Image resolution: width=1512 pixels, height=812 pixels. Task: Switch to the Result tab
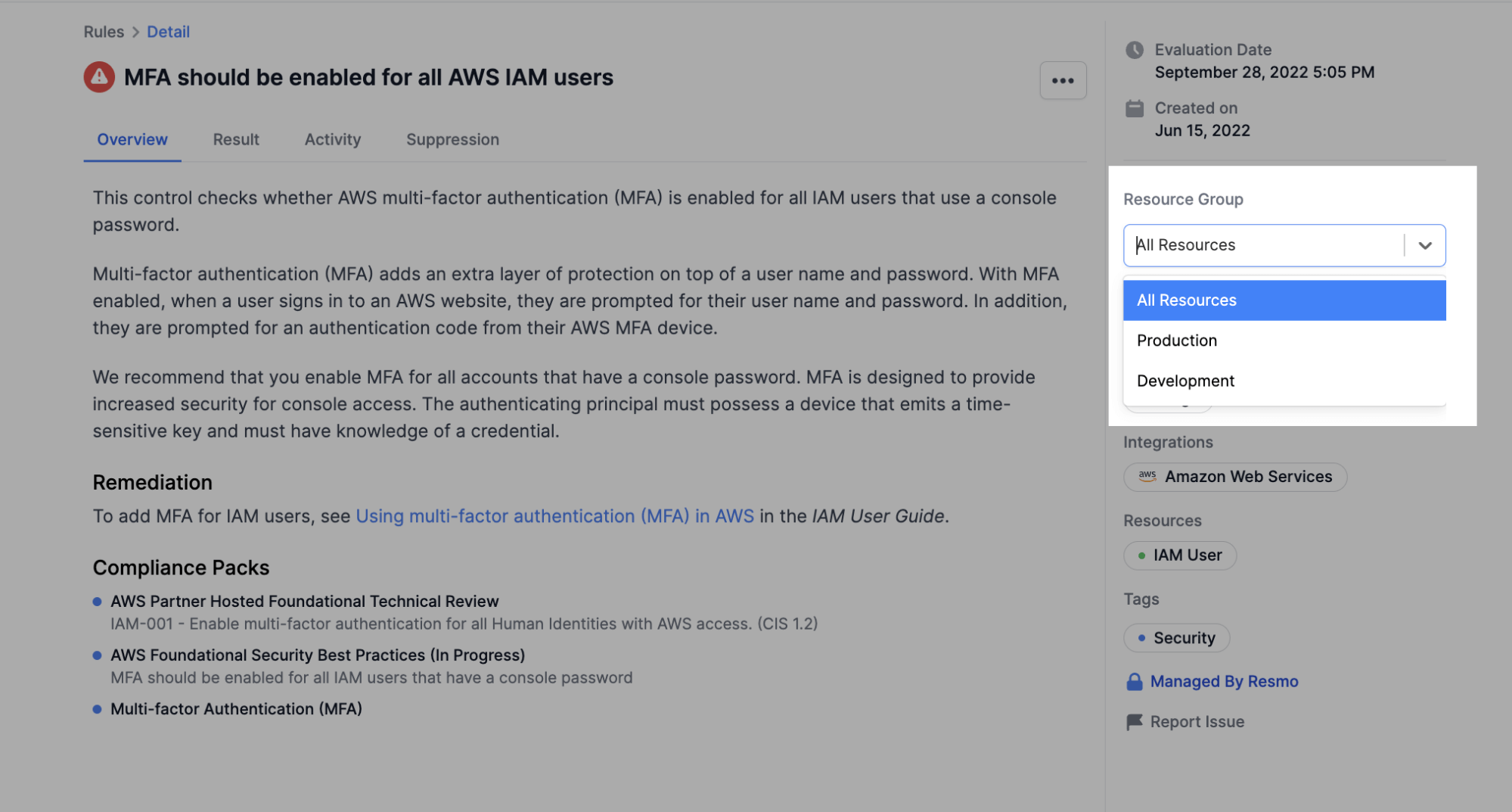point(236,139)
